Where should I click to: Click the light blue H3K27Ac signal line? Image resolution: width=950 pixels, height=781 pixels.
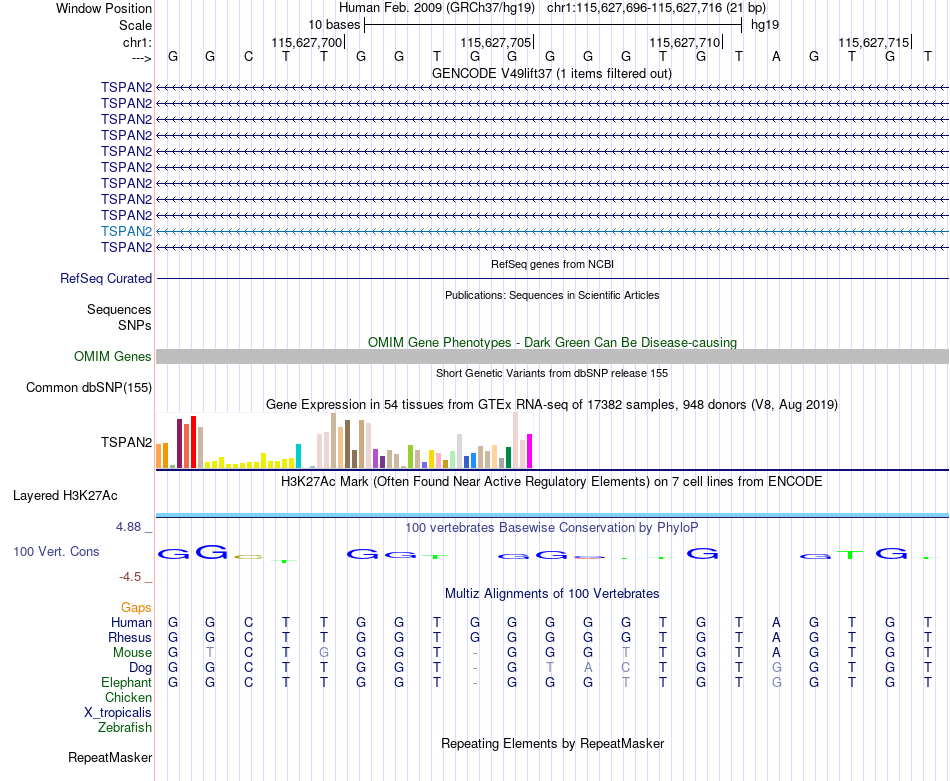pos(552,516)
